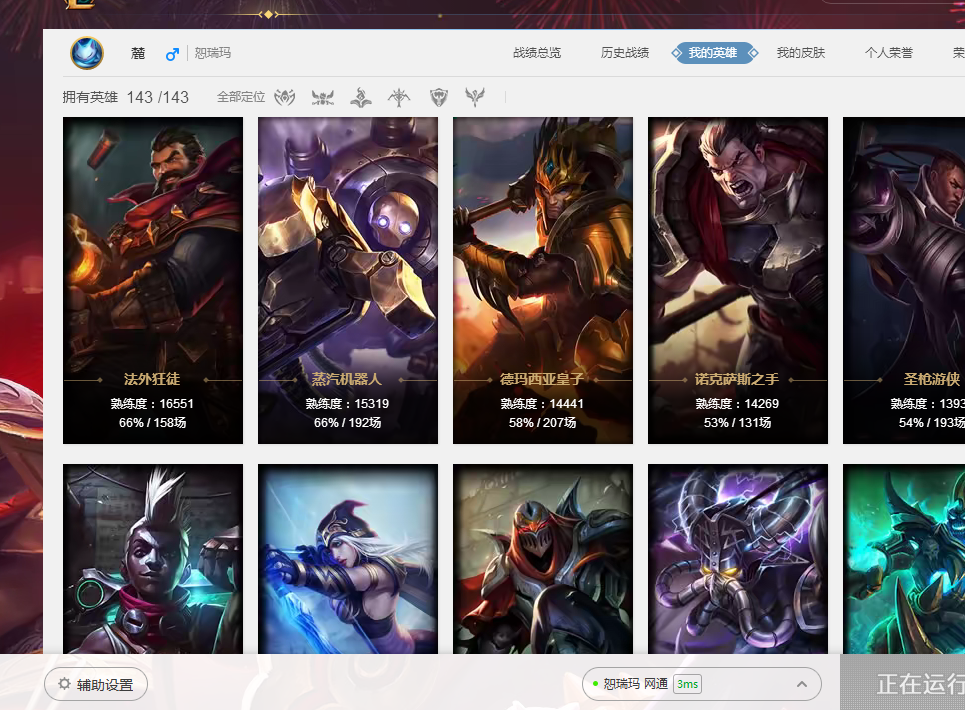Switch to the 历史战绩 tab
This screenshot has width=965, height=710.
pos(625,53)
